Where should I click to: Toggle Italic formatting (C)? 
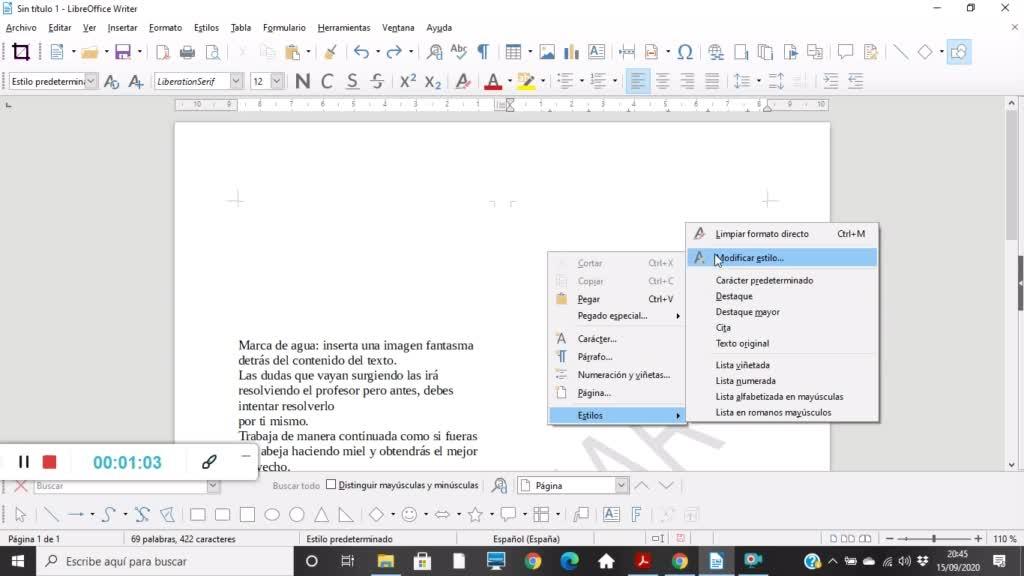pyautogui.click(x=327, y=81)
